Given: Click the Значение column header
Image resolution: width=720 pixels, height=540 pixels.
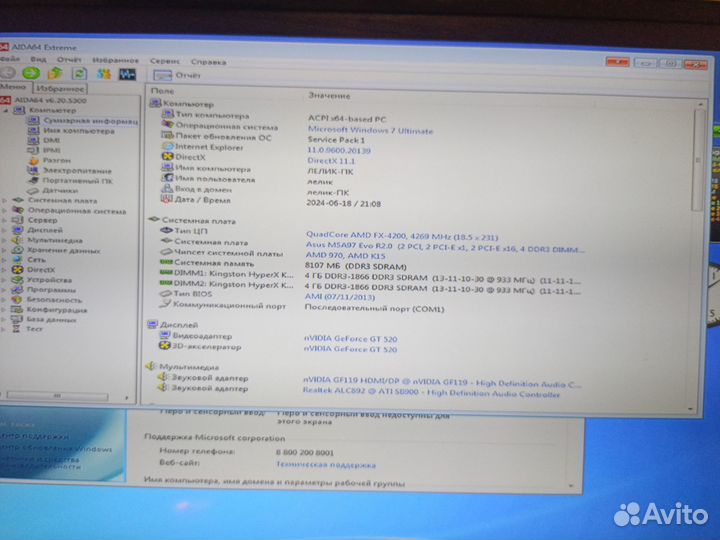Looking at the screenshot, I should [329, 96].
